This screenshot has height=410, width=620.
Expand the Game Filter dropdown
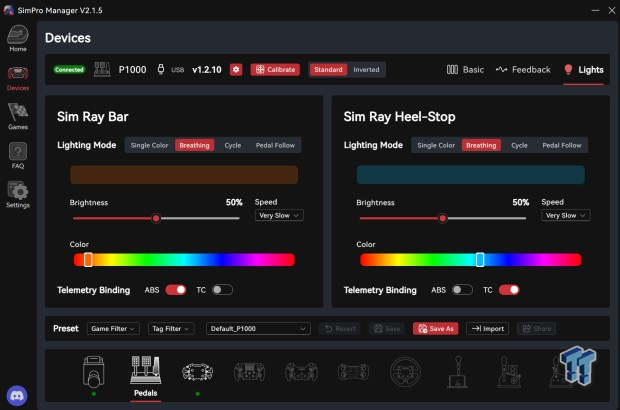pos(112,328)
